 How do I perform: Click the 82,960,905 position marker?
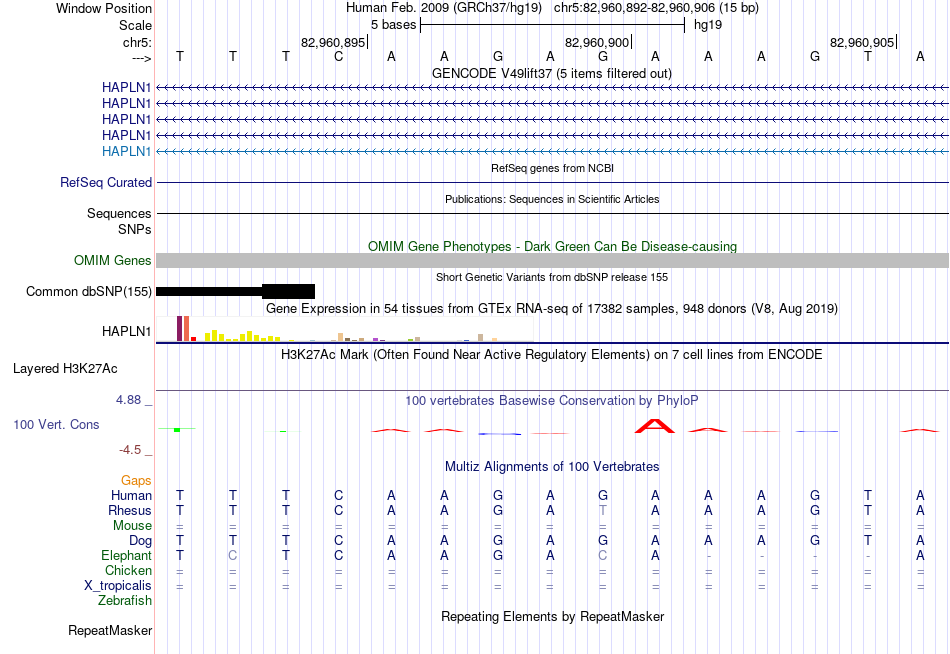pos(862,42)
